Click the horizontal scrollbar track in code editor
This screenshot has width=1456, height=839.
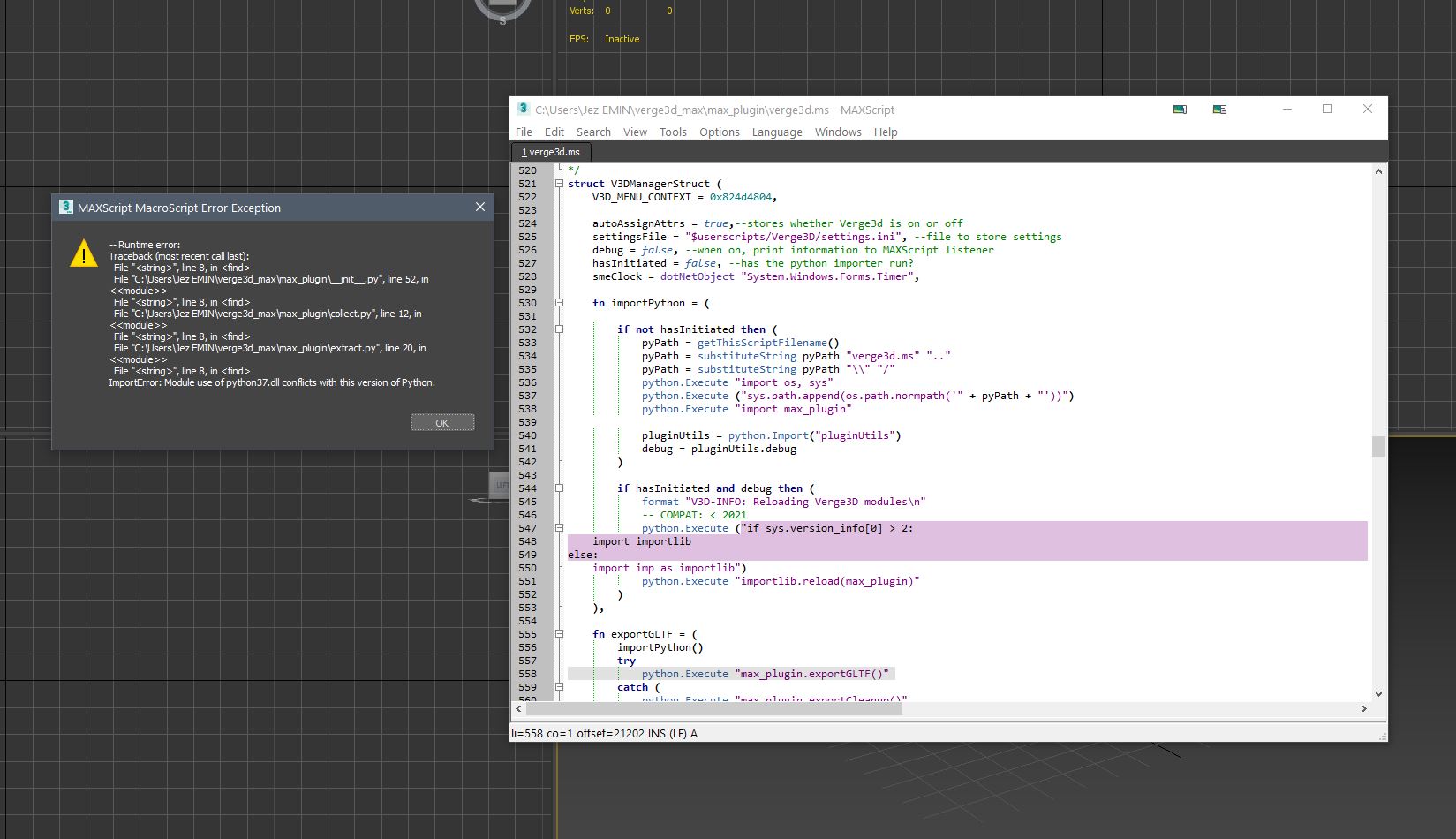(x=941, y=708)
